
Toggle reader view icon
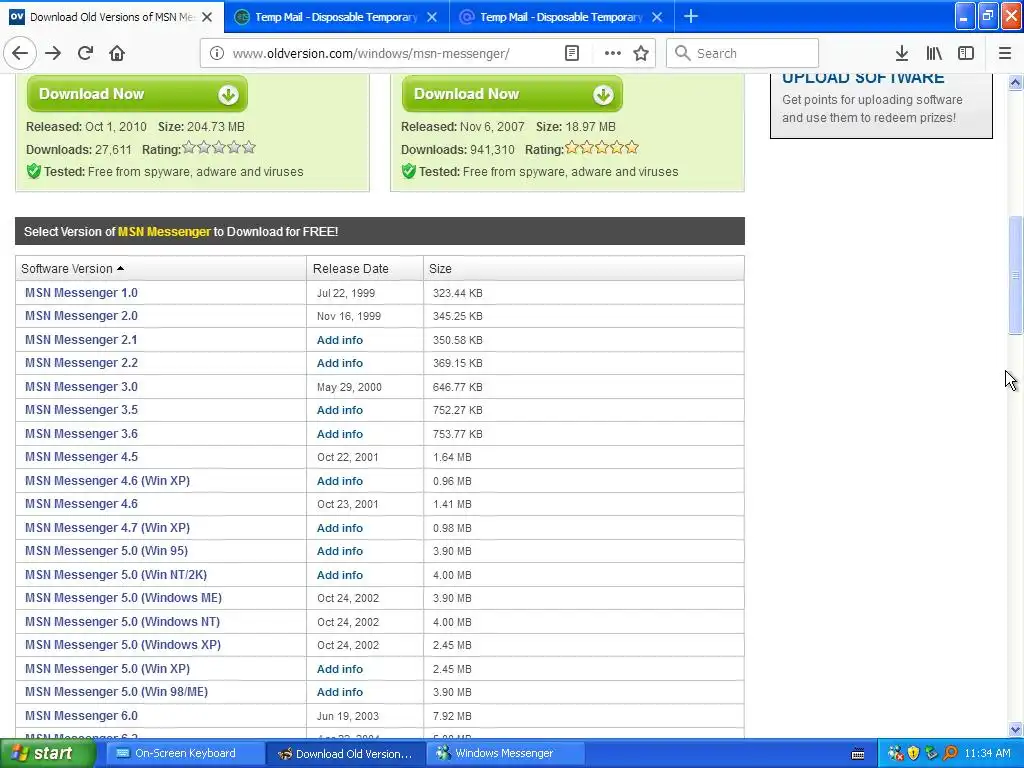(571, 54)
